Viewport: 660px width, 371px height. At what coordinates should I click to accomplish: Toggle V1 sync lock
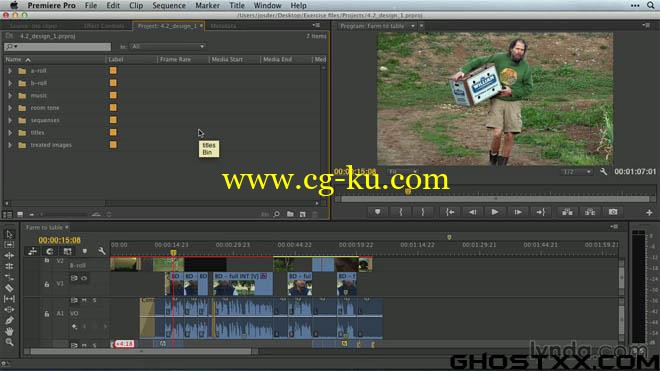[x=74, y=278]
